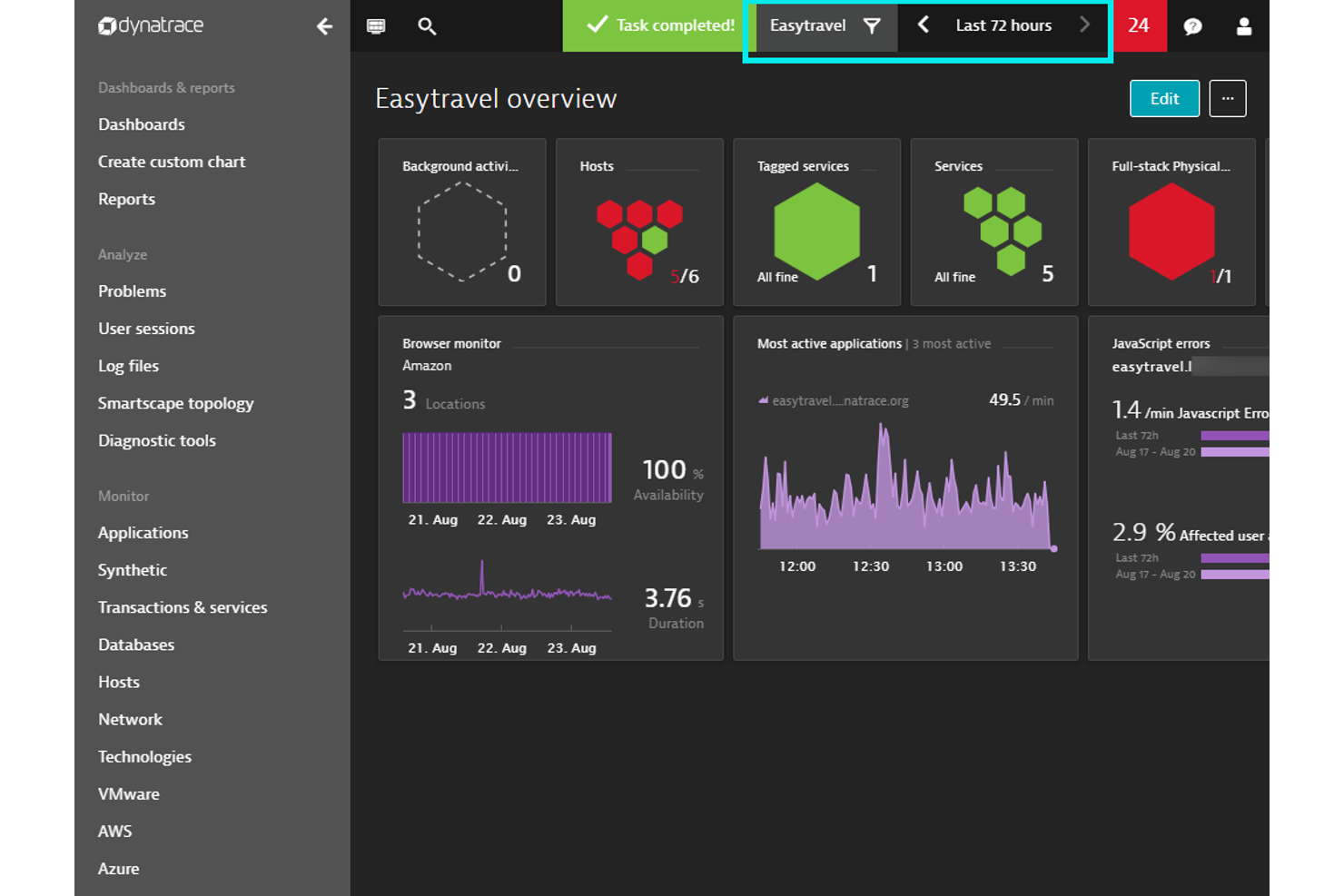Collapse the sidebar with the back arrow
The width and height of the screenshot is (1344, 896).
[324, 27]
